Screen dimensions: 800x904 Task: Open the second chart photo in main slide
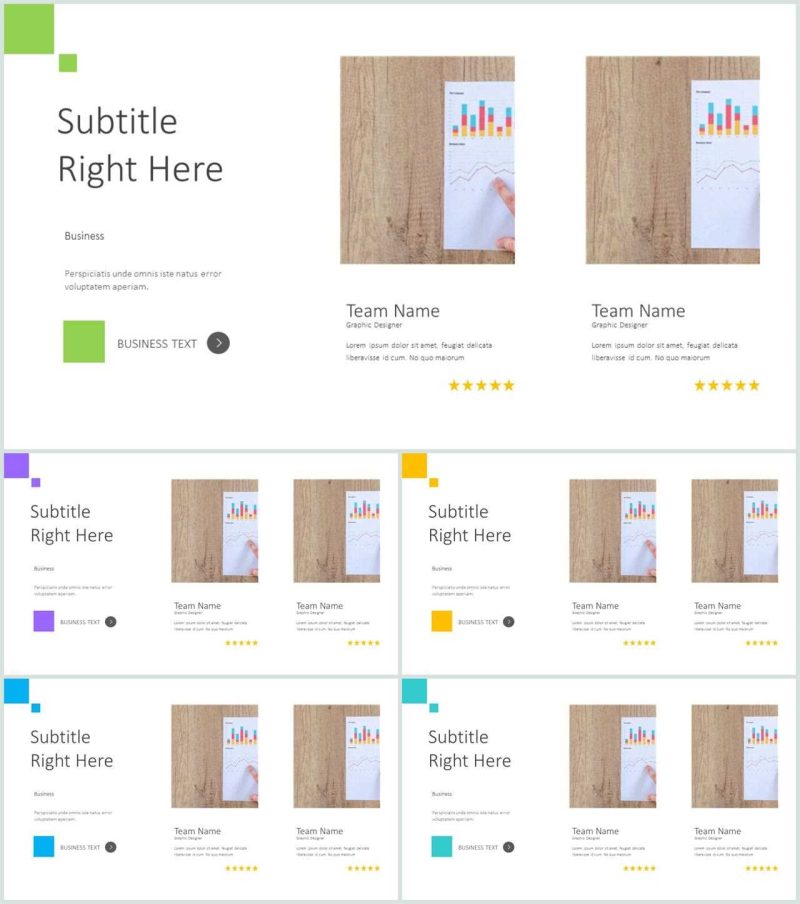point(673,160)
